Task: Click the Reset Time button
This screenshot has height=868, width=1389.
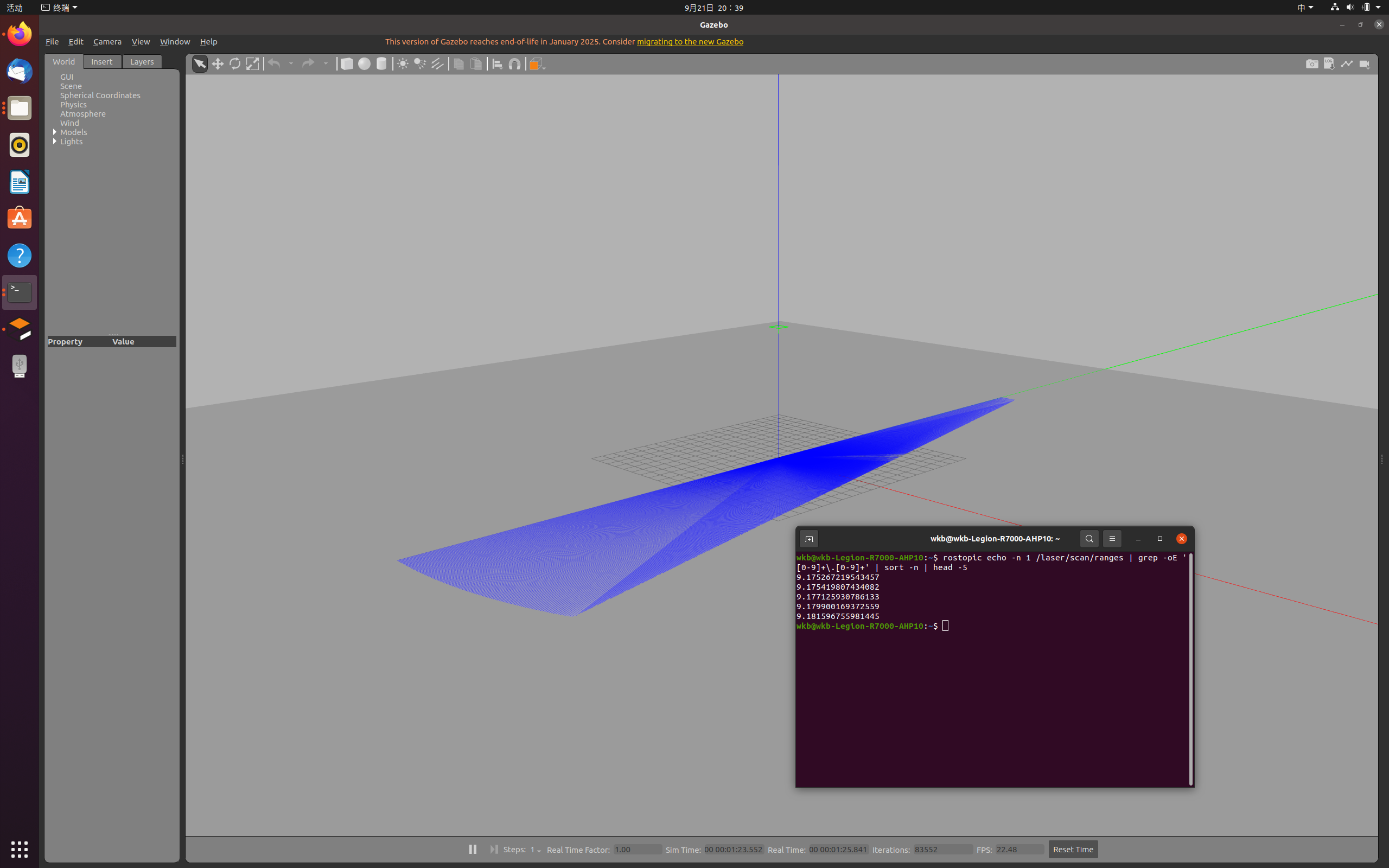Action: click(1073, 849)
